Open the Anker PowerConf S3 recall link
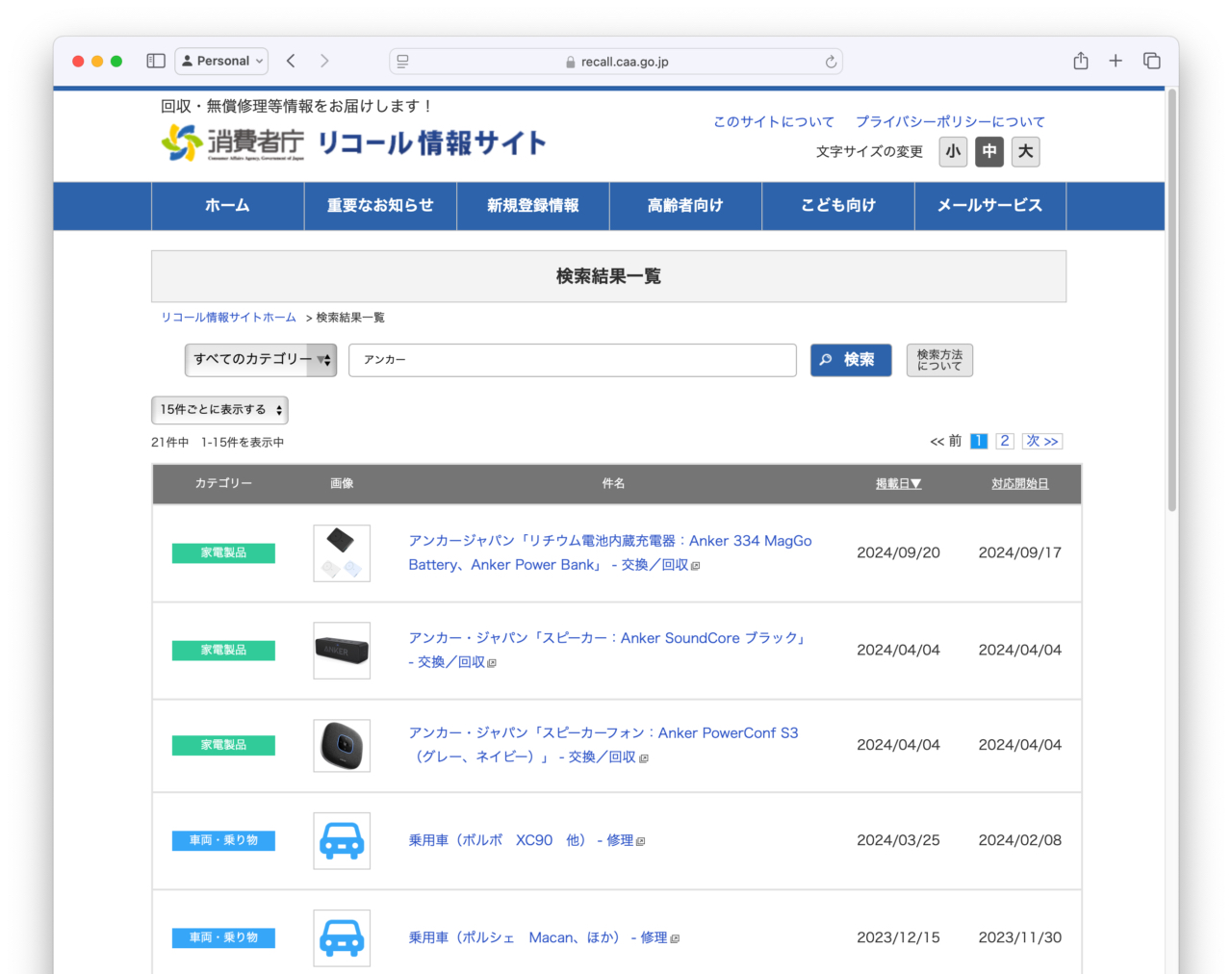The width and height of the screenshot is (1232, 974). [x=603, y=745]
